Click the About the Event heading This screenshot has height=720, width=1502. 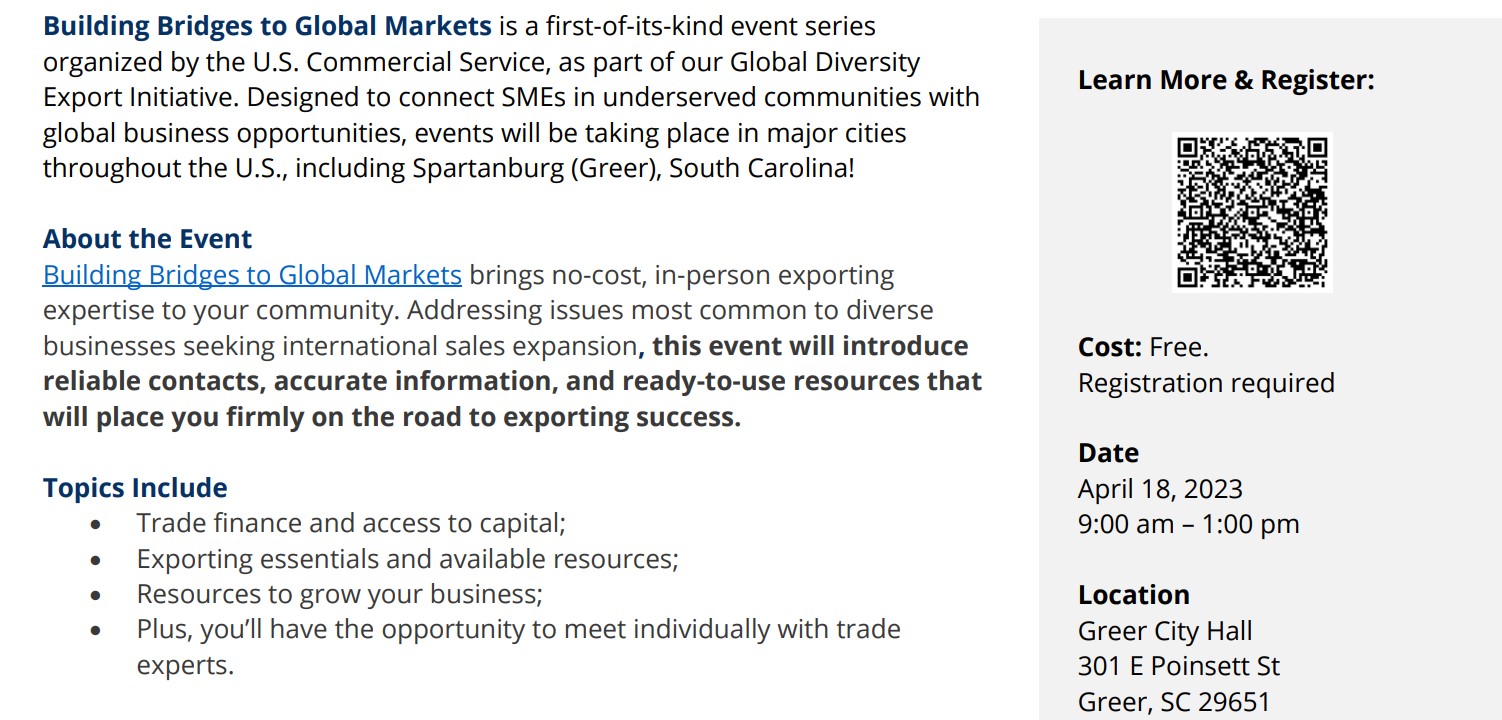click(147, 239)
